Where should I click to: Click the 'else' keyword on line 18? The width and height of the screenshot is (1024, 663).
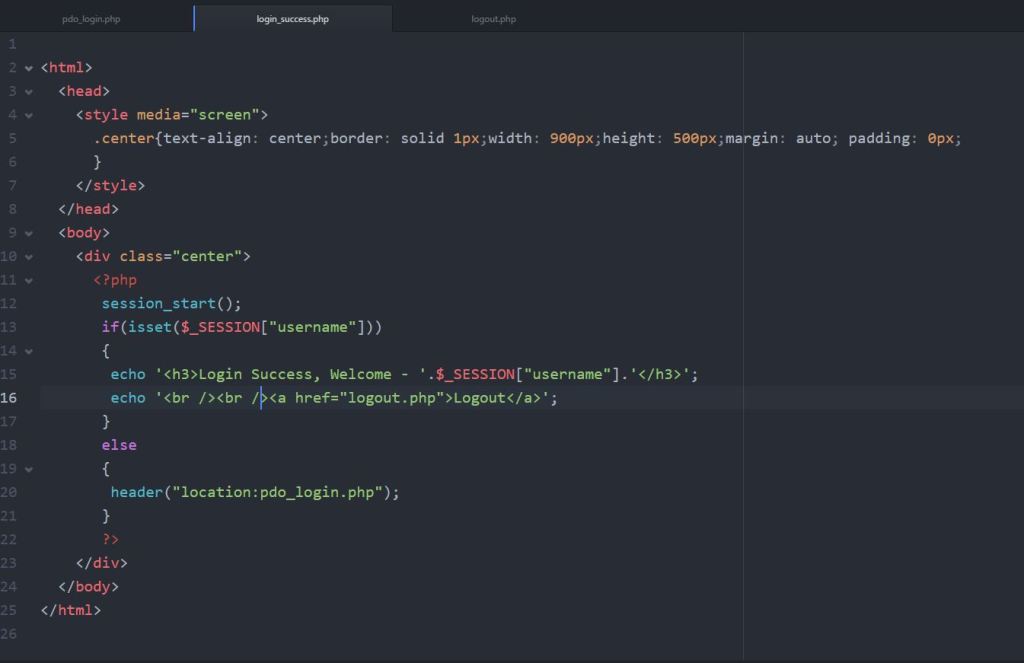[x=119, y=445]
